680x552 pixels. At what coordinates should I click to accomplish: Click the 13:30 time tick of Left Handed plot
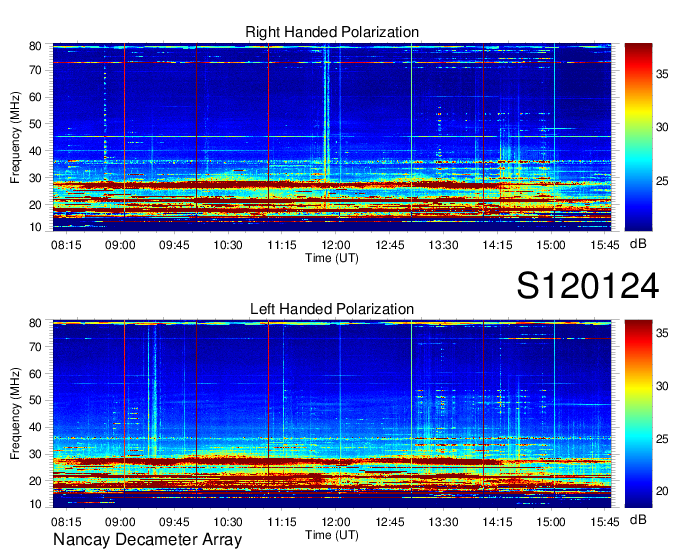pos(443,522)
